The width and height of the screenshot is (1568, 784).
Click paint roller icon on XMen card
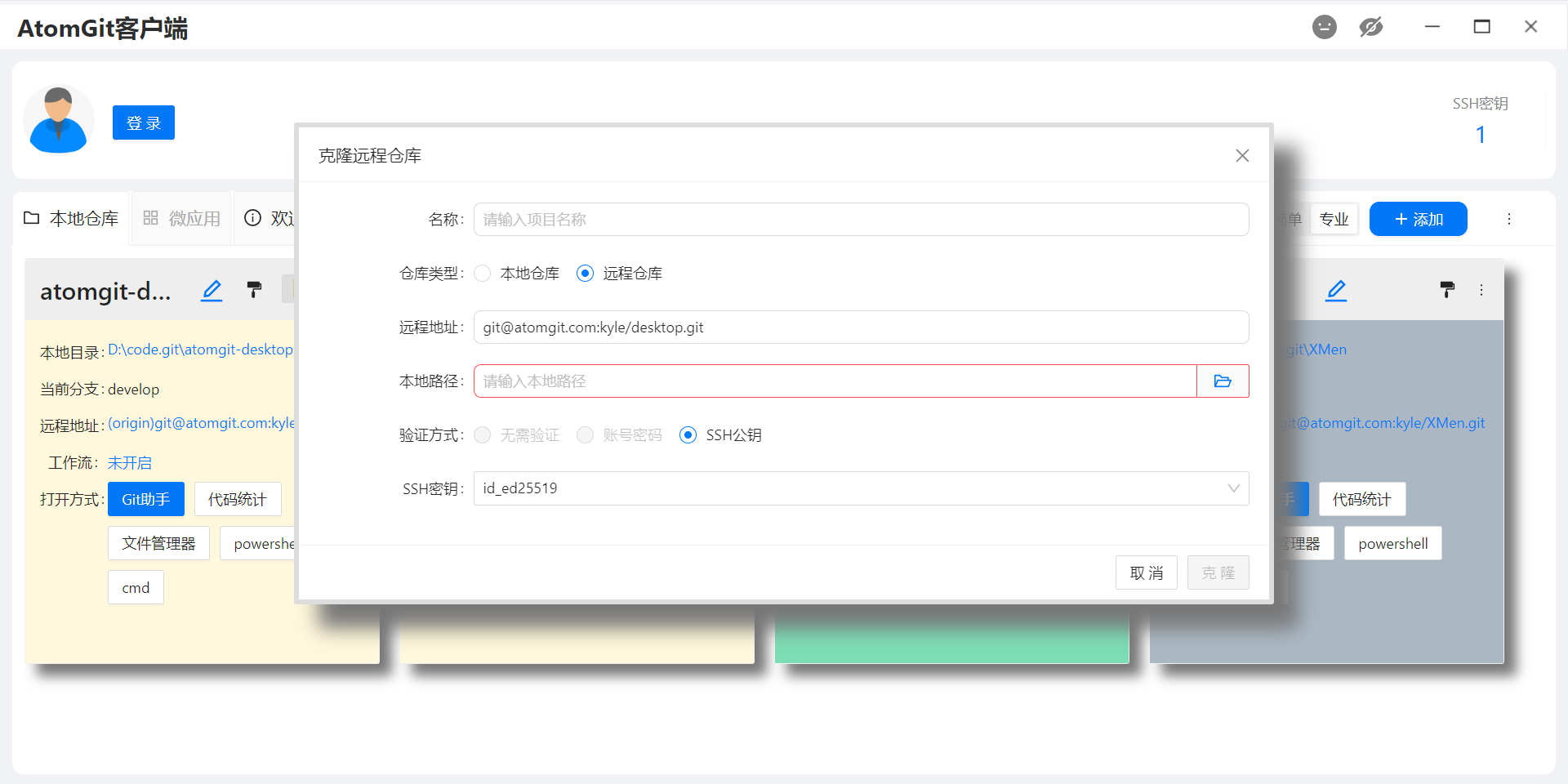[x=1447, y=289]
